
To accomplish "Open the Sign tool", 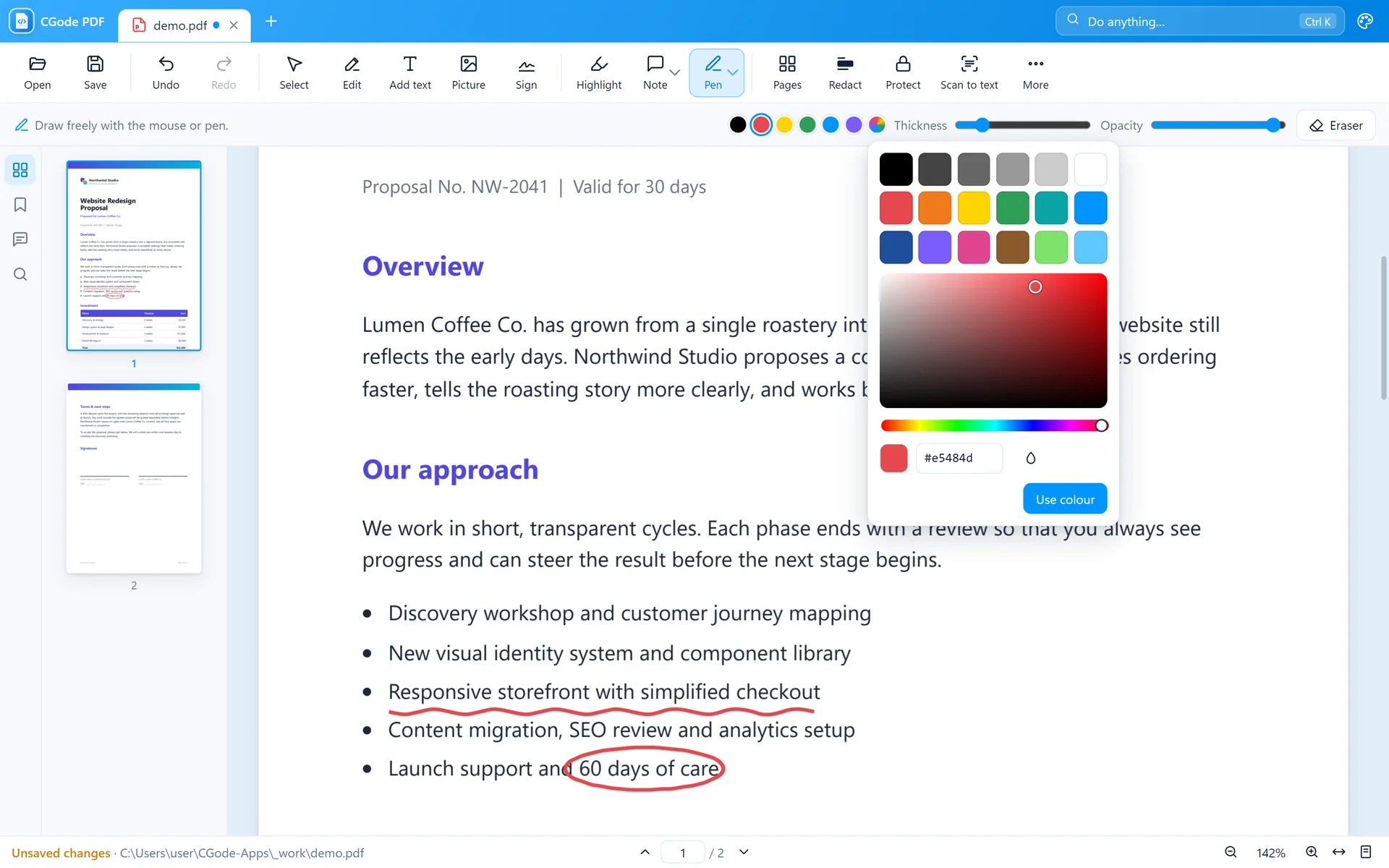I will pyautogui.click(x=526, y=72).
